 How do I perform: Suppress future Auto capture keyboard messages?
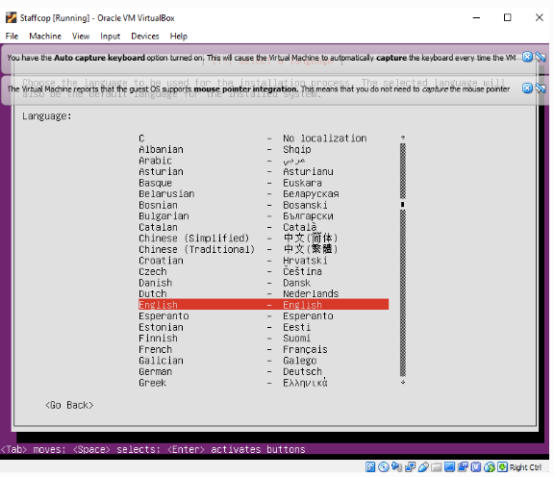(x=541, y=57)
